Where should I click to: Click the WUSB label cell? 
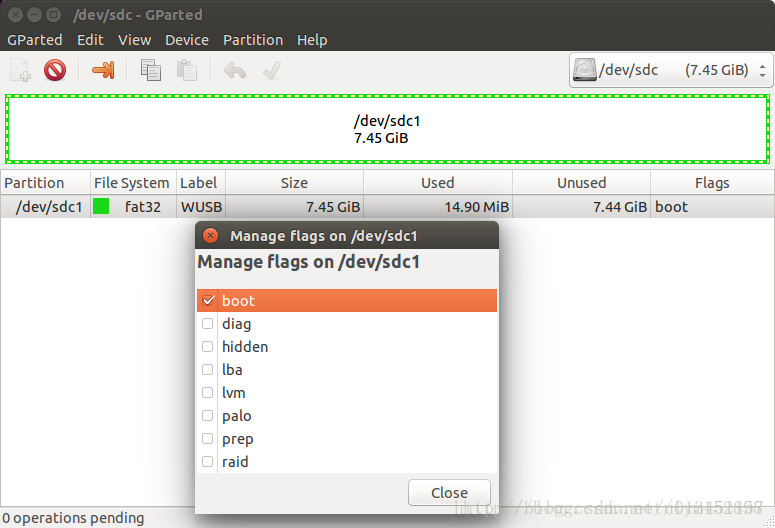point(201,207)
